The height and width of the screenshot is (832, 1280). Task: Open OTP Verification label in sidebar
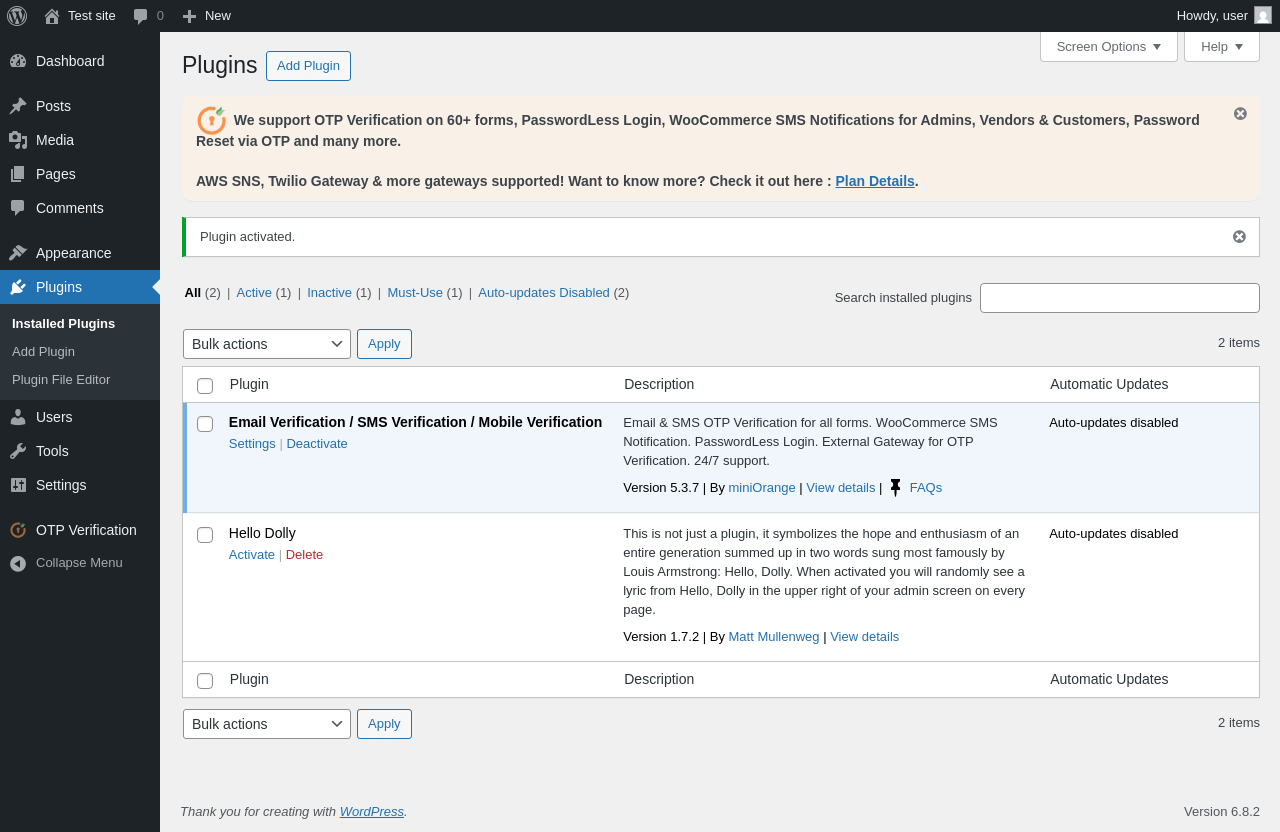(86, 530)
